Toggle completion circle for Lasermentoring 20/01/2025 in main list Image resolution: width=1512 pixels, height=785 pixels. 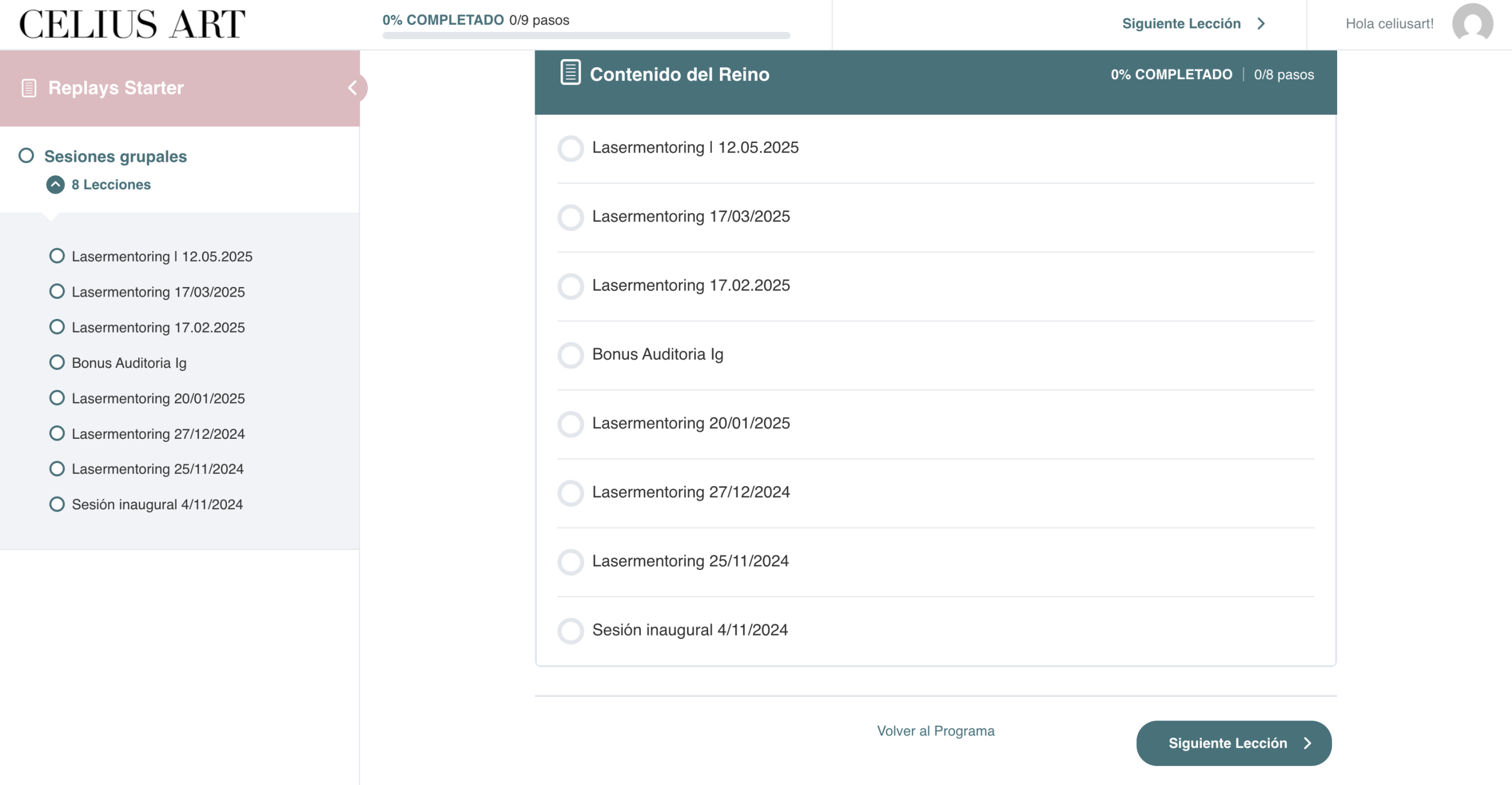[x=571, y=424]
